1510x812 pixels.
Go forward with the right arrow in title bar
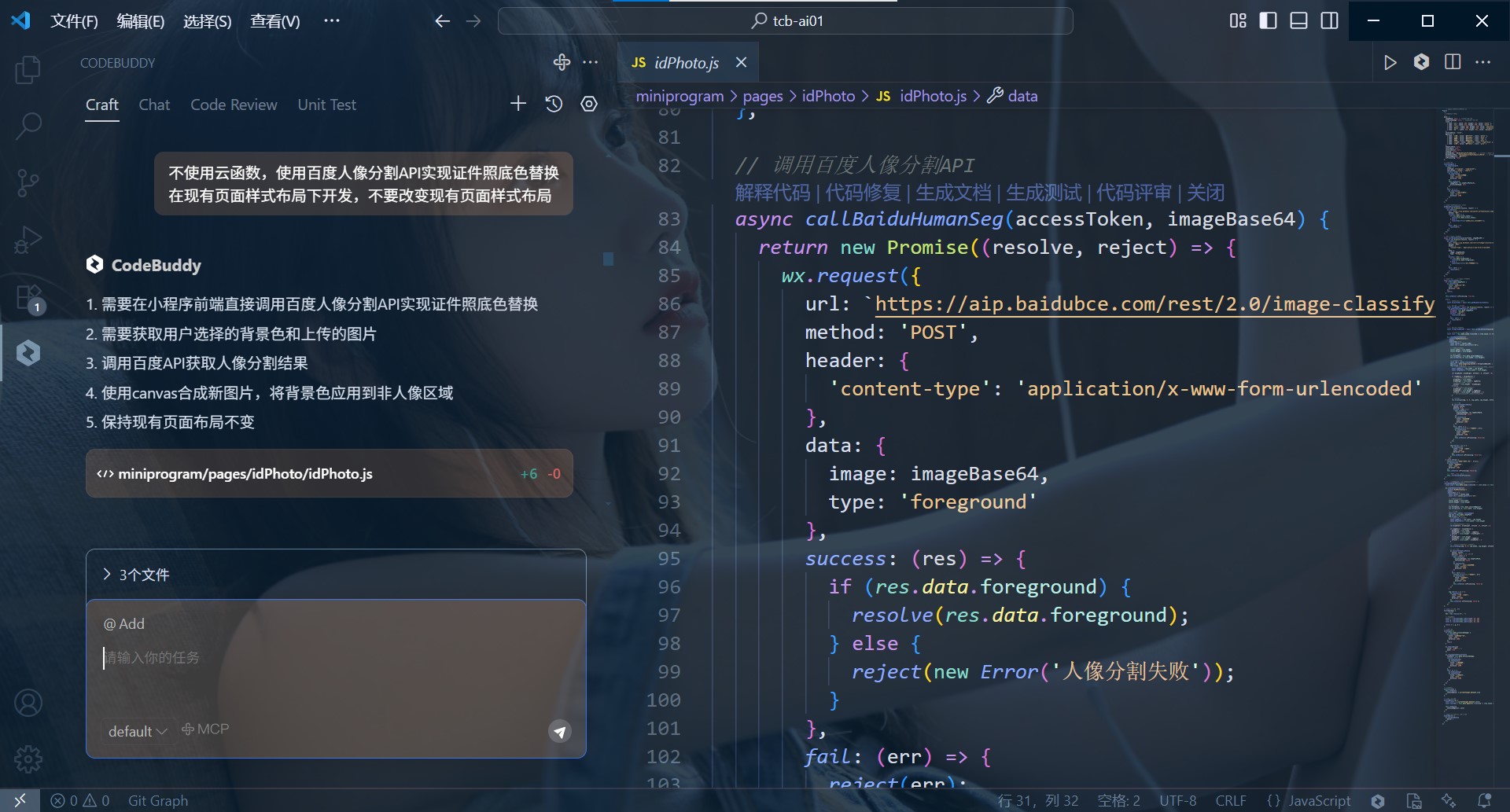click(473, 21)
